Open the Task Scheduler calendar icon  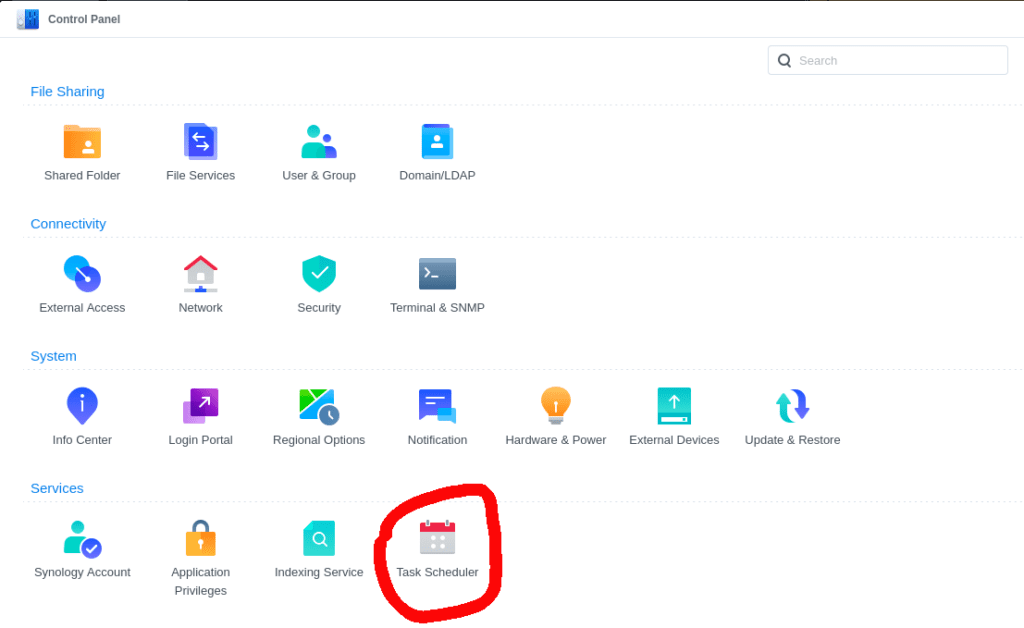437,537
